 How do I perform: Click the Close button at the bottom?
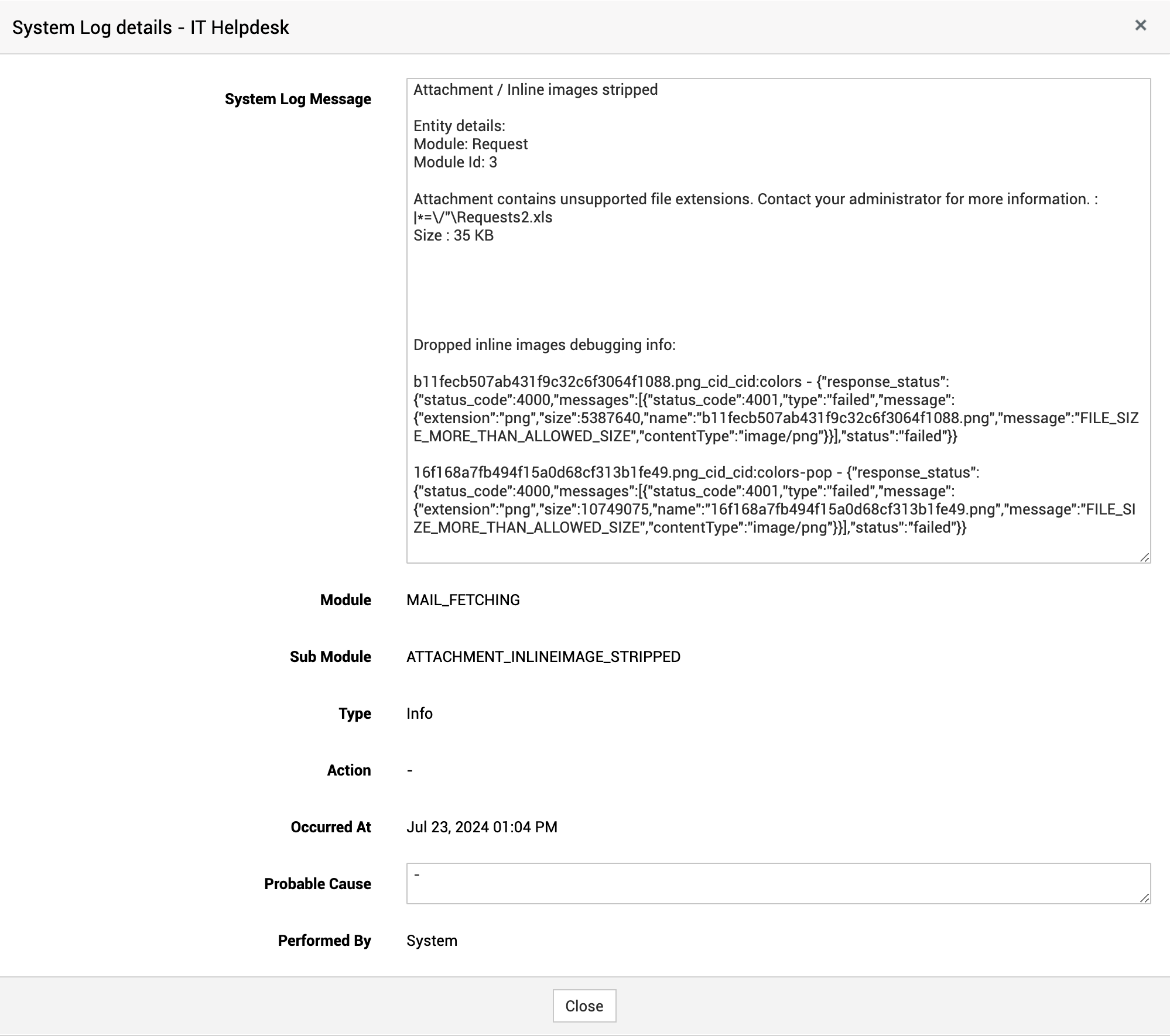584,1006
